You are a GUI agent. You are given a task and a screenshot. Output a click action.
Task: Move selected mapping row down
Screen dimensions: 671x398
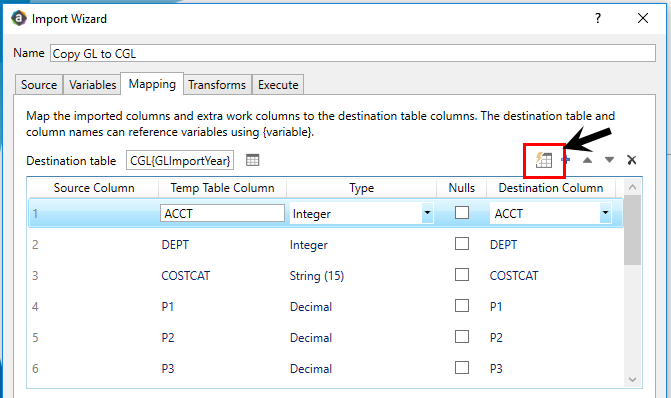point(609,160)
